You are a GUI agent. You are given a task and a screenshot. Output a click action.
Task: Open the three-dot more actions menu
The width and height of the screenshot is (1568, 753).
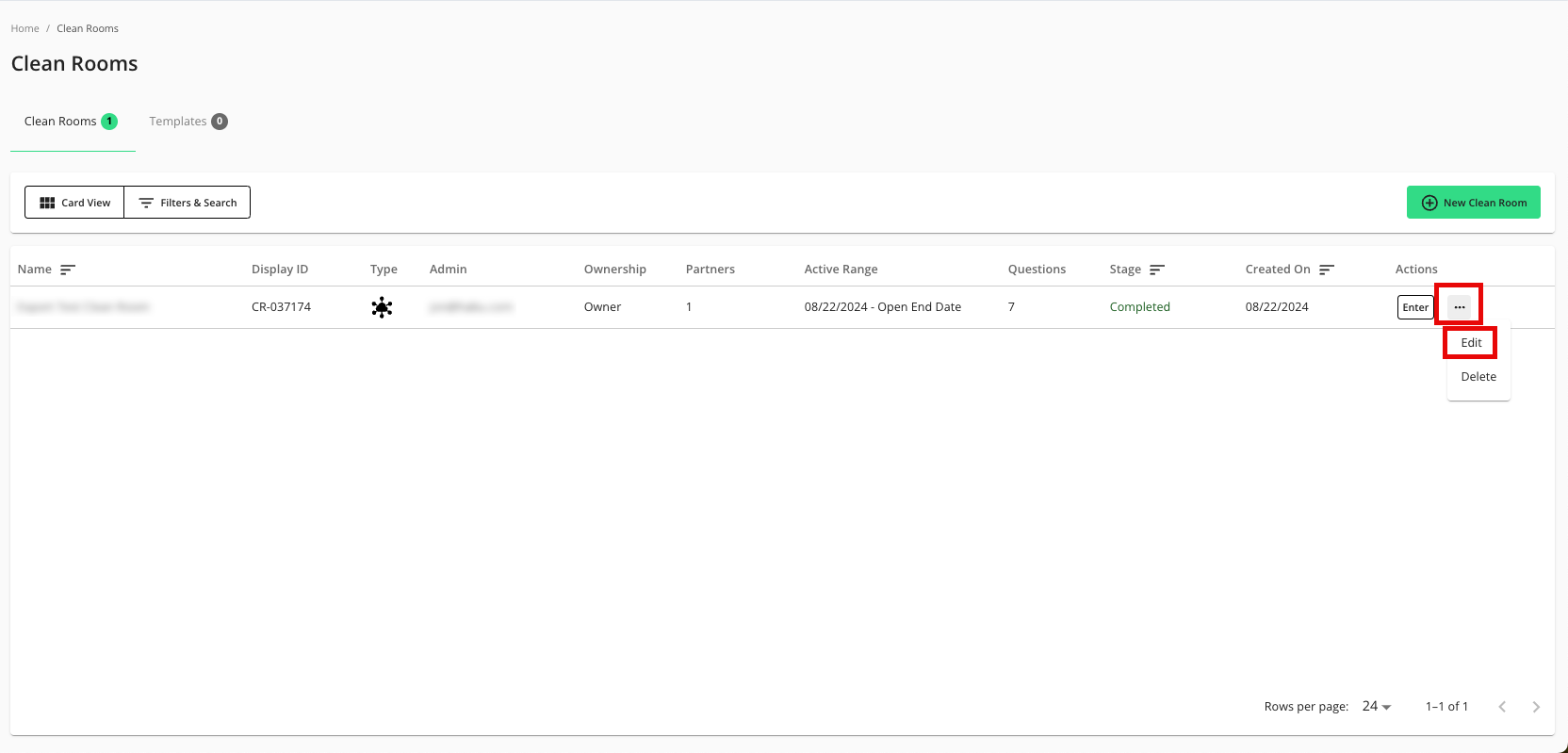click(1459, 307)
